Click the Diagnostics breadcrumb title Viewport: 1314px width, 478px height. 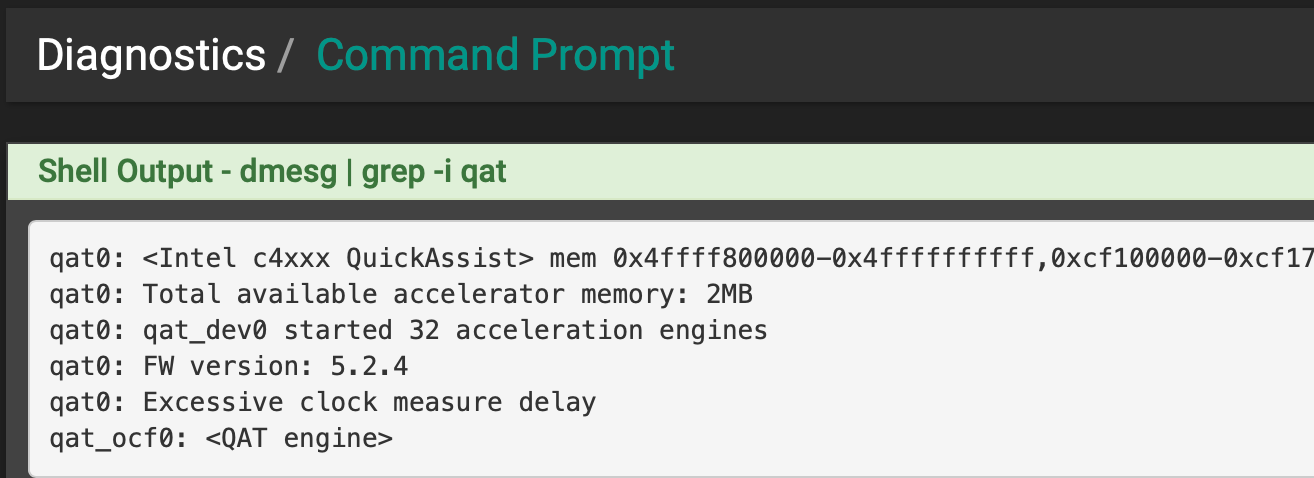[x=151, y=55]
